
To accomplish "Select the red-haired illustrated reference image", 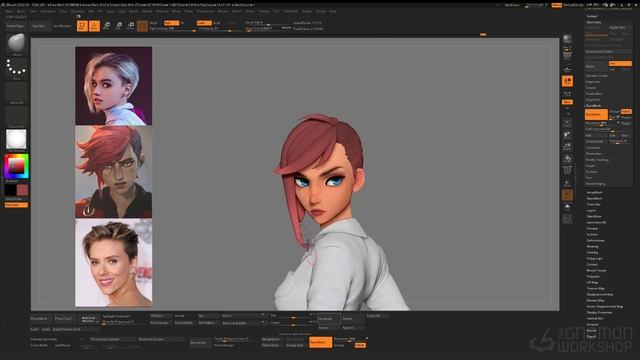I will 113,172.
